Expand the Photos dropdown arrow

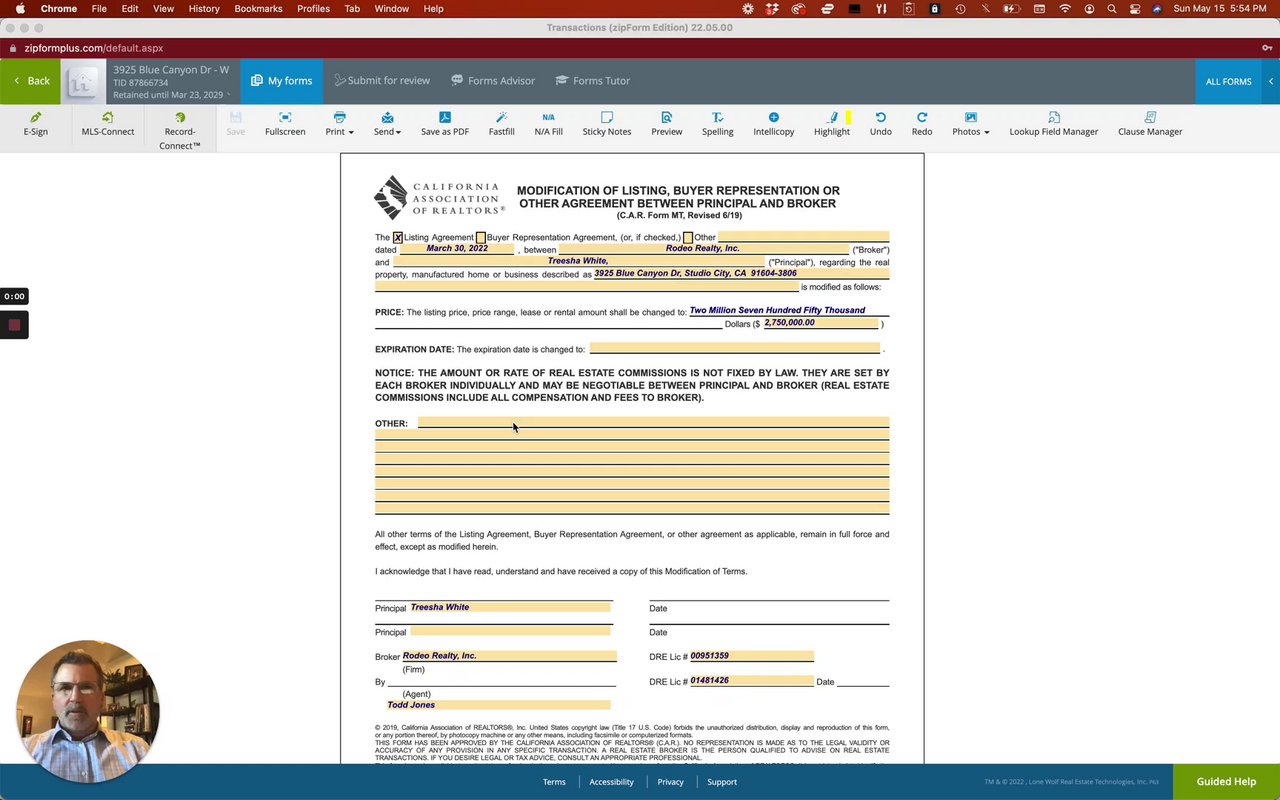986,132
